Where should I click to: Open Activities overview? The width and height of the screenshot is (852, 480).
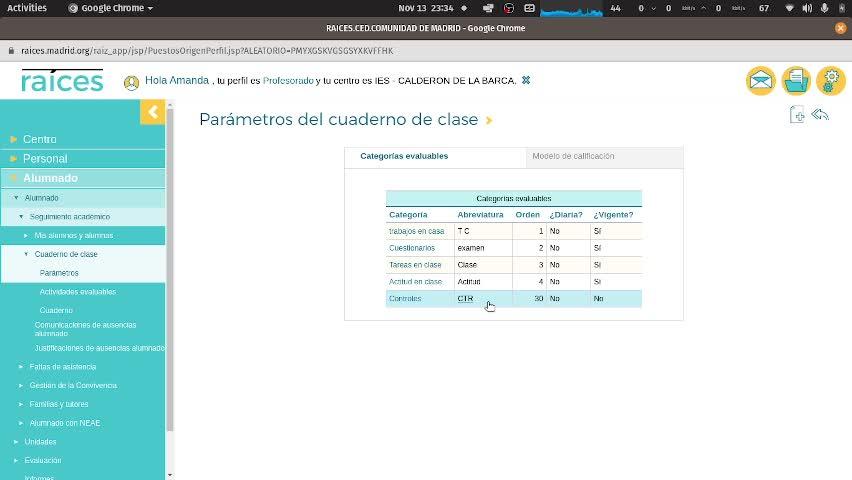point(27,8)
